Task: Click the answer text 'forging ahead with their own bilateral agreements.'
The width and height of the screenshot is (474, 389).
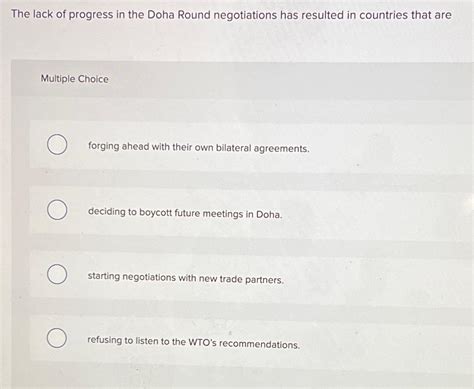Action: tap(199, 147)
